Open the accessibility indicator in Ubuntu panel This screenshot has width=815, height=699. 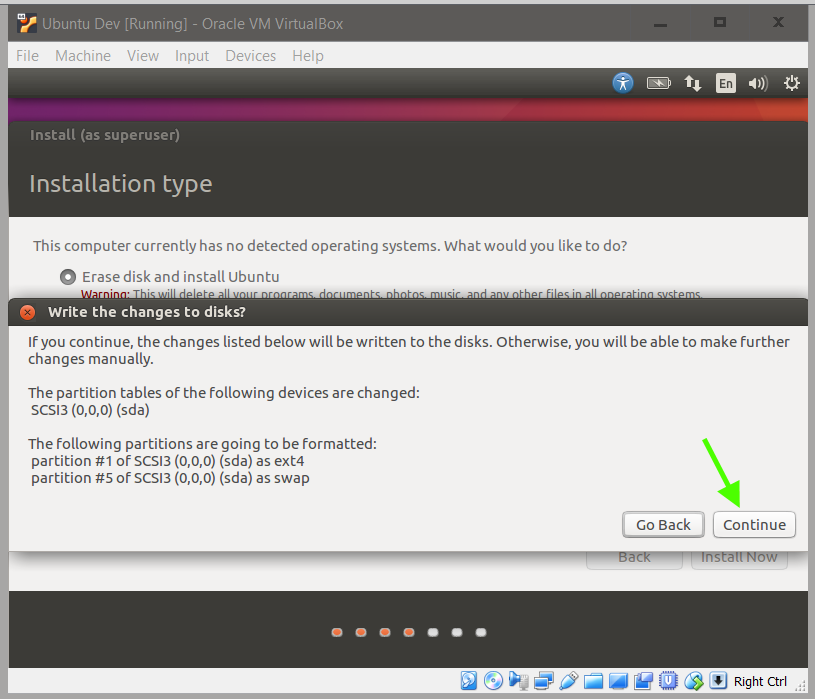(623, 83)
